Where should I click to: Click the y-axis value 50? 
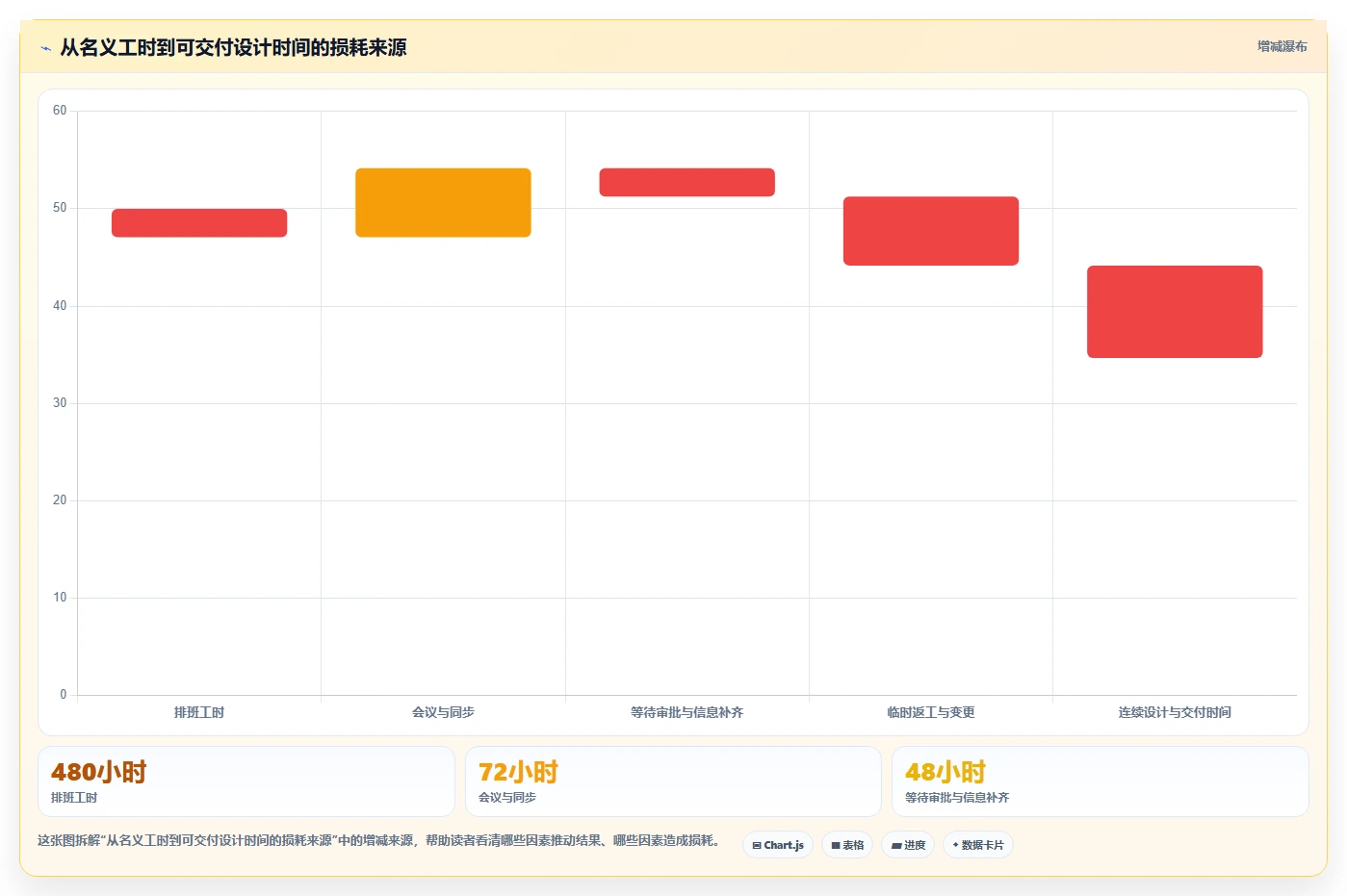60,208
